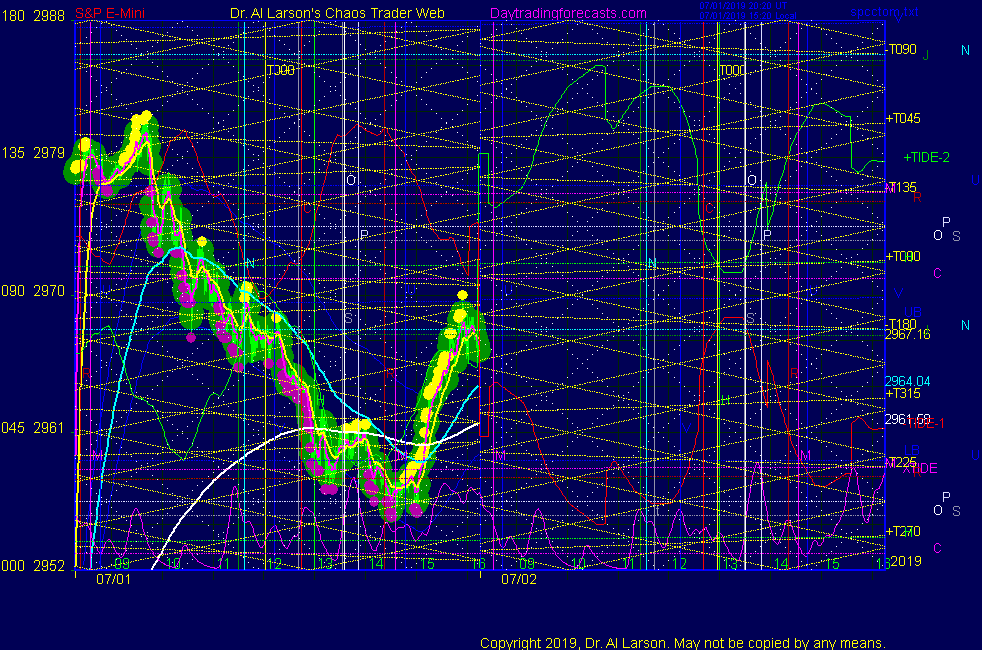The width and height of the screenshot is (982, 650).
Task: Click the 090 degree label beside 2970
Action: point(13,291)
